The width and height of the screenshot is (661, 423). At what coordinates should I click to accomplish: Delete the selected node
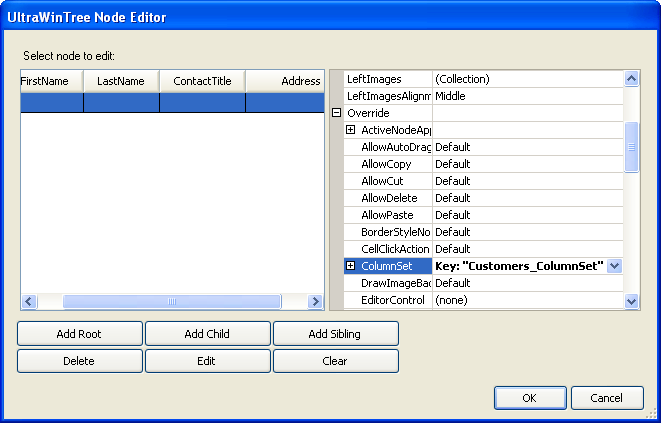(80, 360)
